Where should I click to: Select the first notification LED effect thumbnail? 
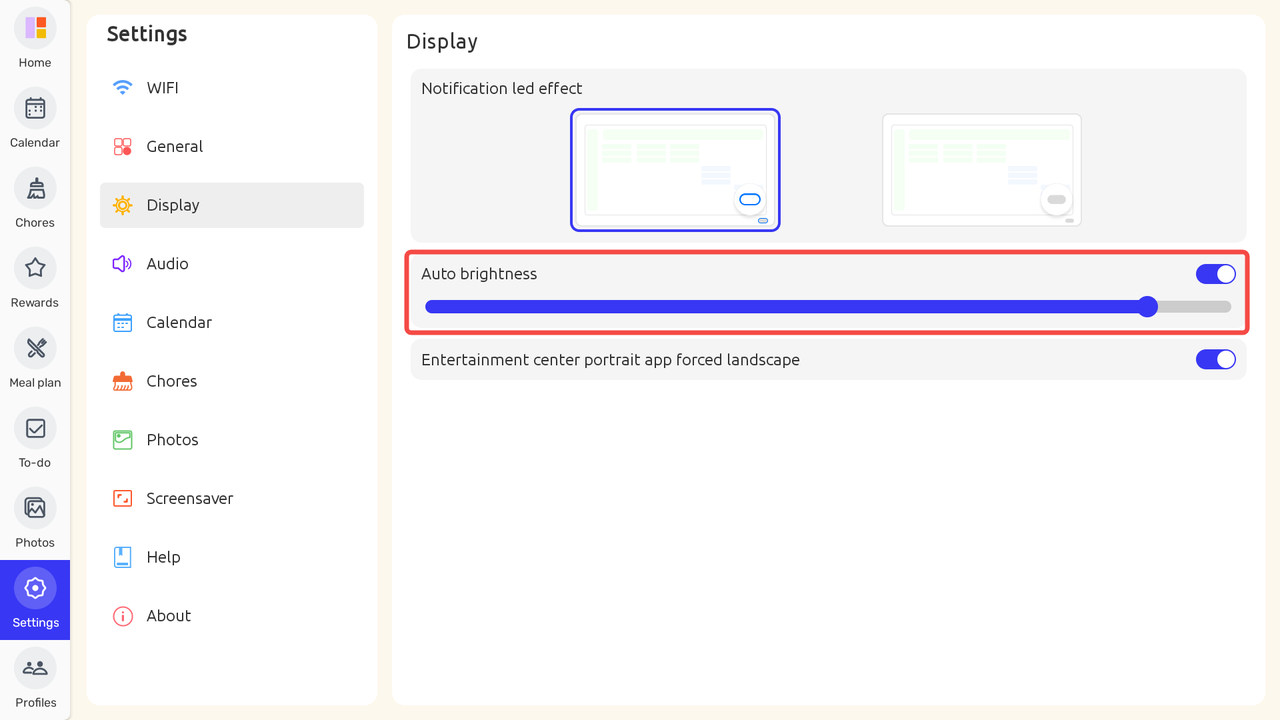point(675,170)
